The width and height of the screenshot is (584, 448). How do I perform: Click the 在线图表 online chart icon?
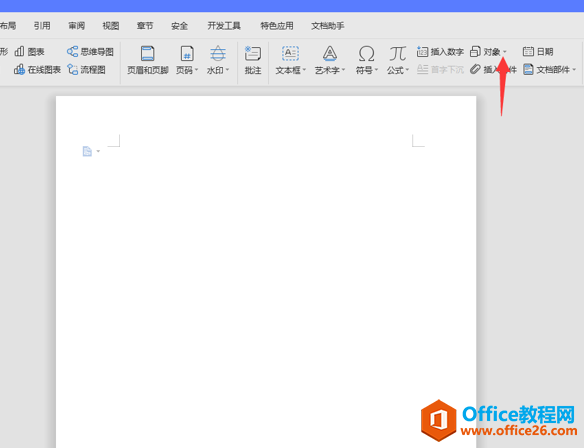coord(19,69)
